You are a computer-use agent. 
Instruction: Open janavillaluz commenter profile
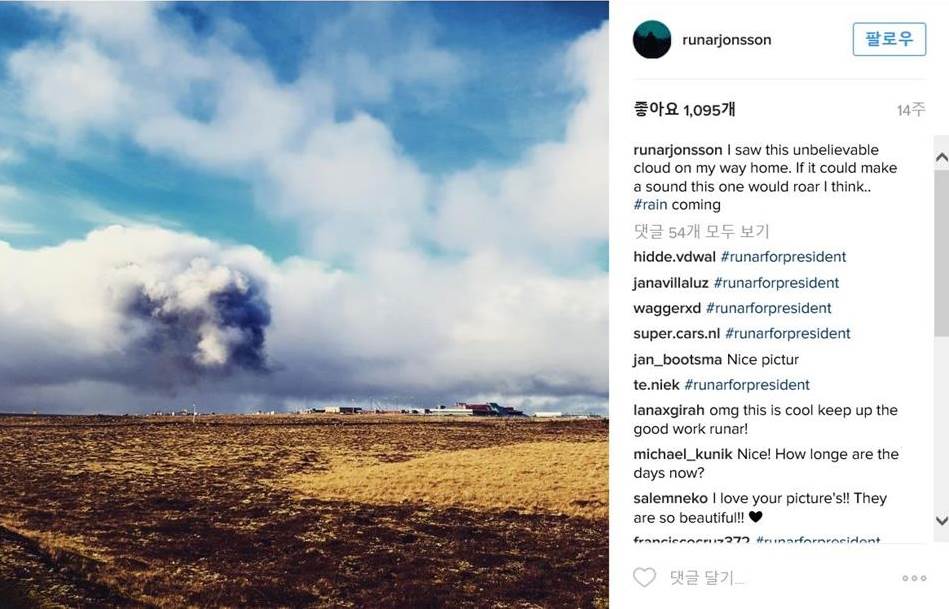click(671, 283)
